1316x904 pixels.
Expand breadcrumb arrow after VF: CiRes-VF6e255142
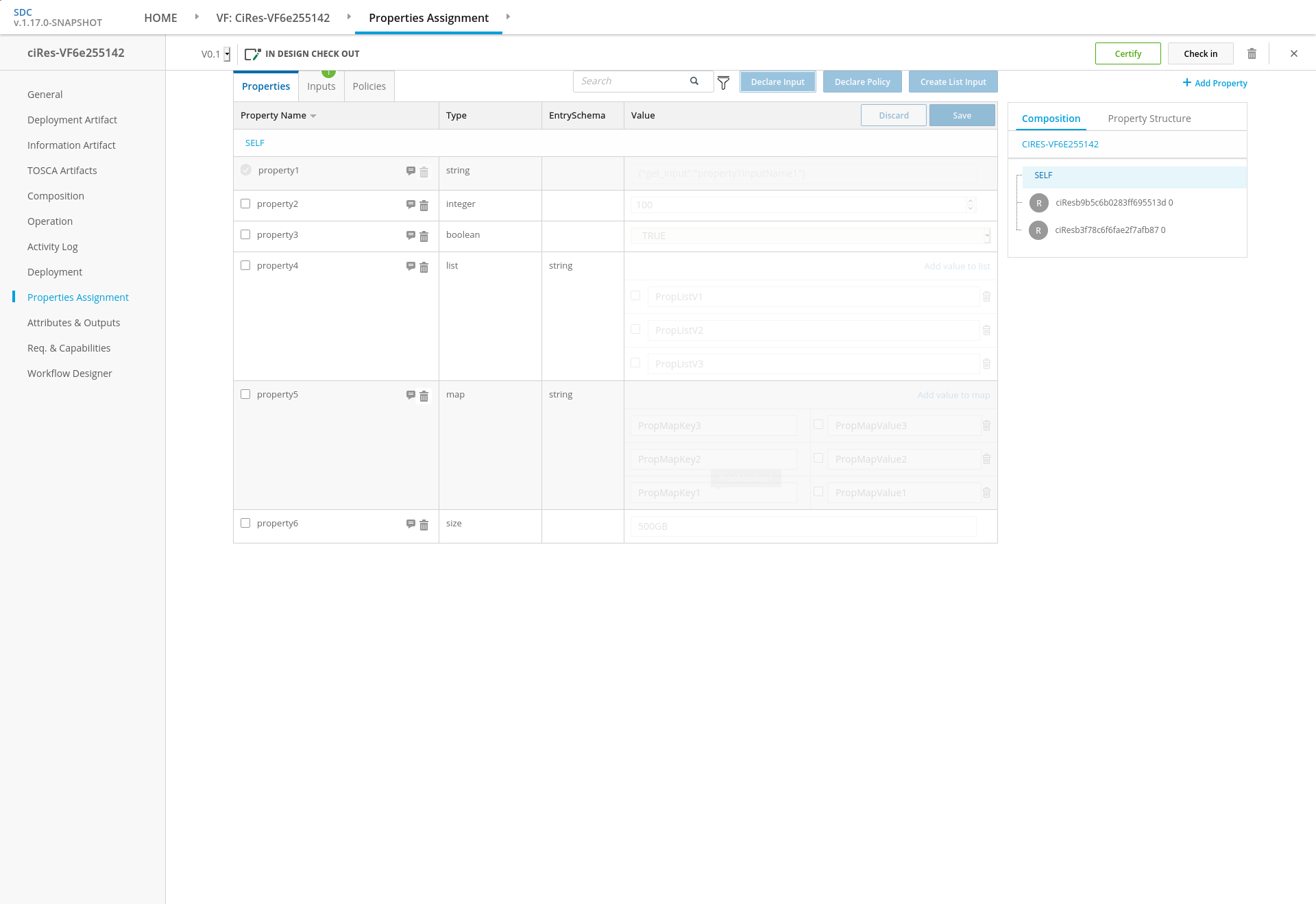(349, 16)
